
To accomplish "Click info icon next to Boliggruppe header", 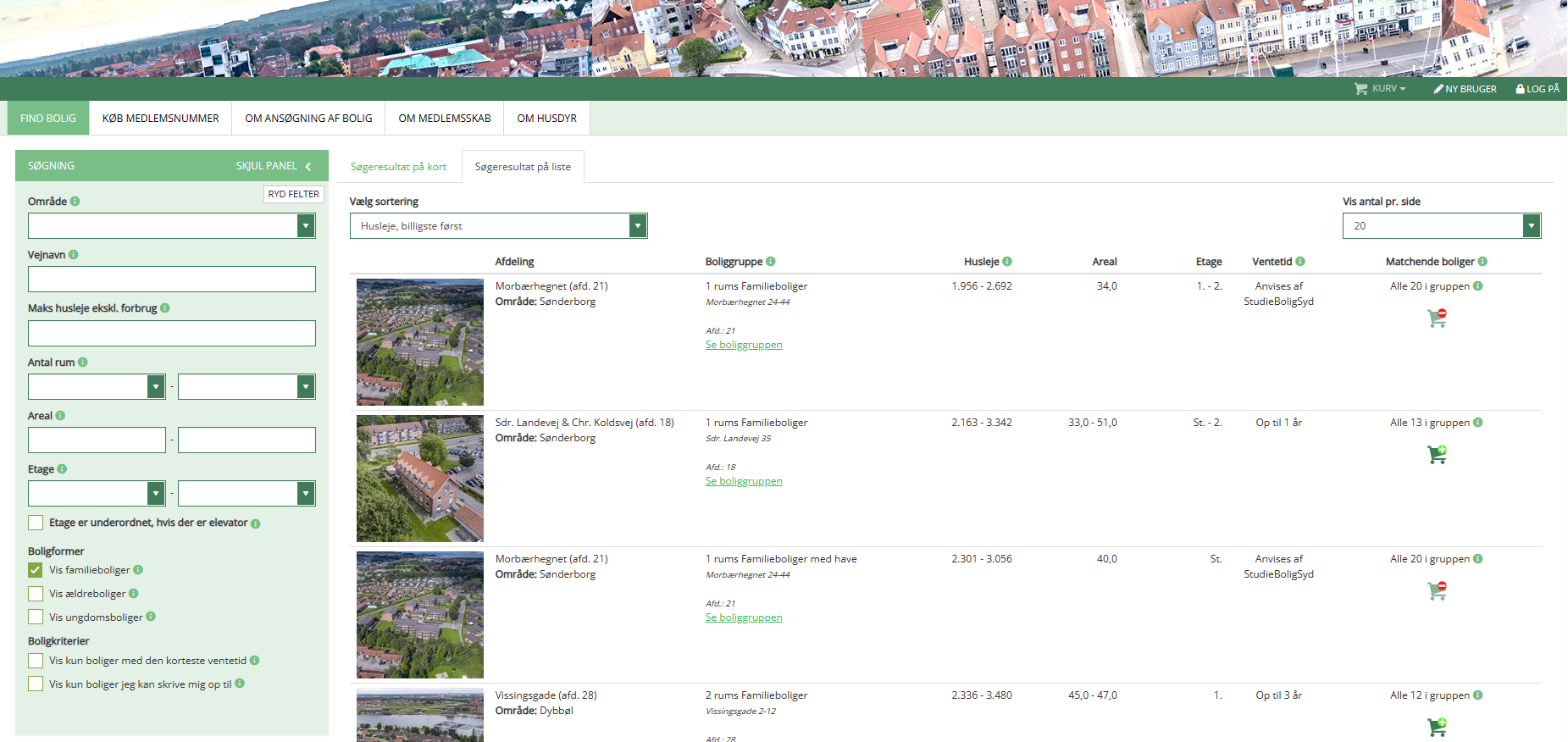I will pyautogui.click(x=771, y=262).
